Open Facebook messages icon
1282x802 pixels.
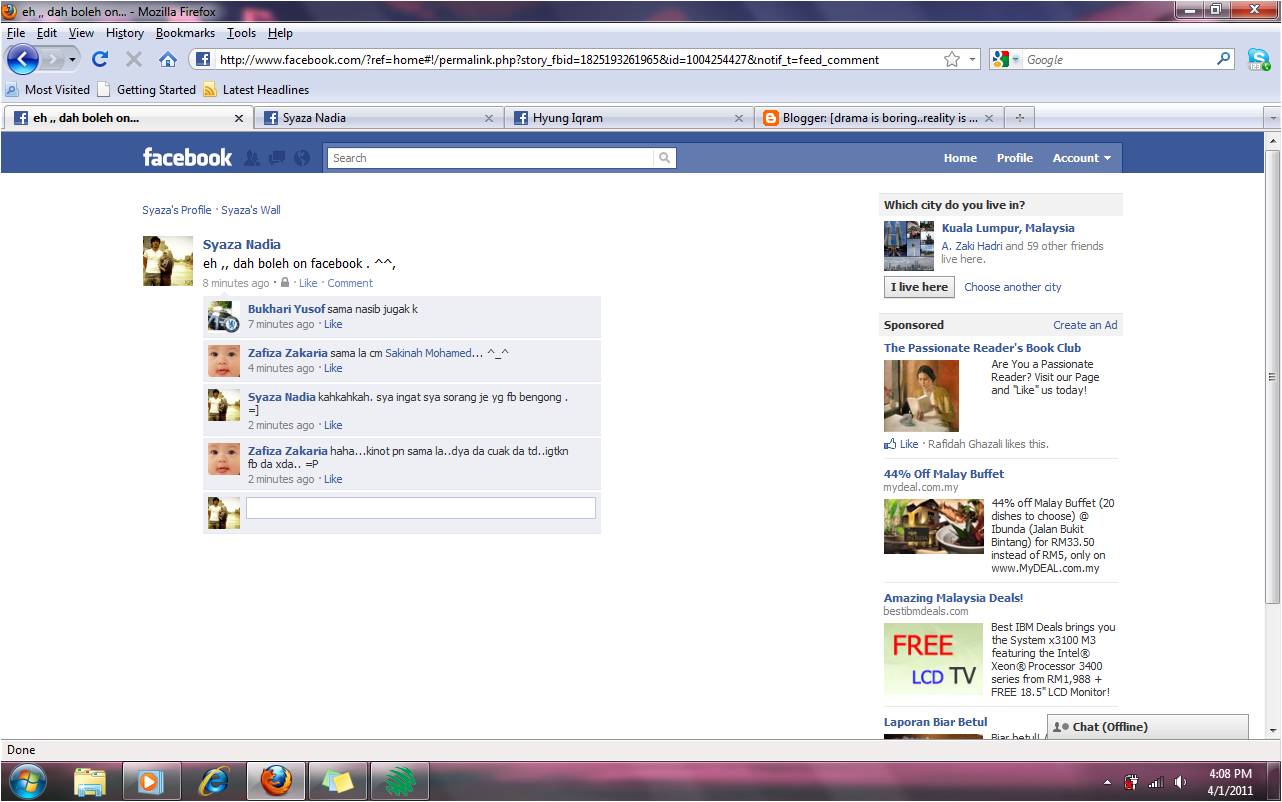coord(277,158)
